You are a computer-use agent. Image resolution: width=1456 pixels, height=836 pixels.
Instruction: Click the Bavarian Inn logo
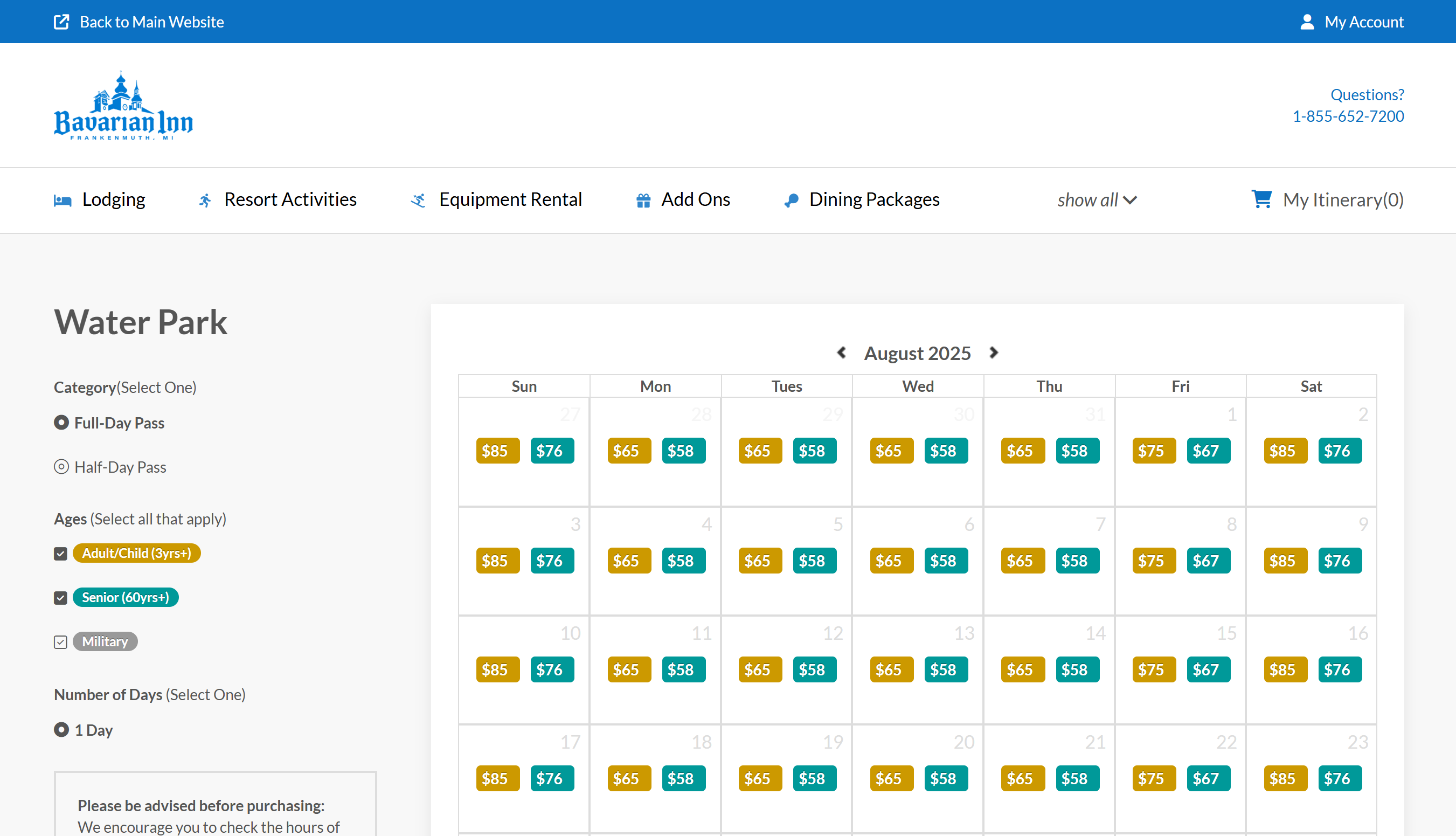pyautogui.click(x=123, y=106)
